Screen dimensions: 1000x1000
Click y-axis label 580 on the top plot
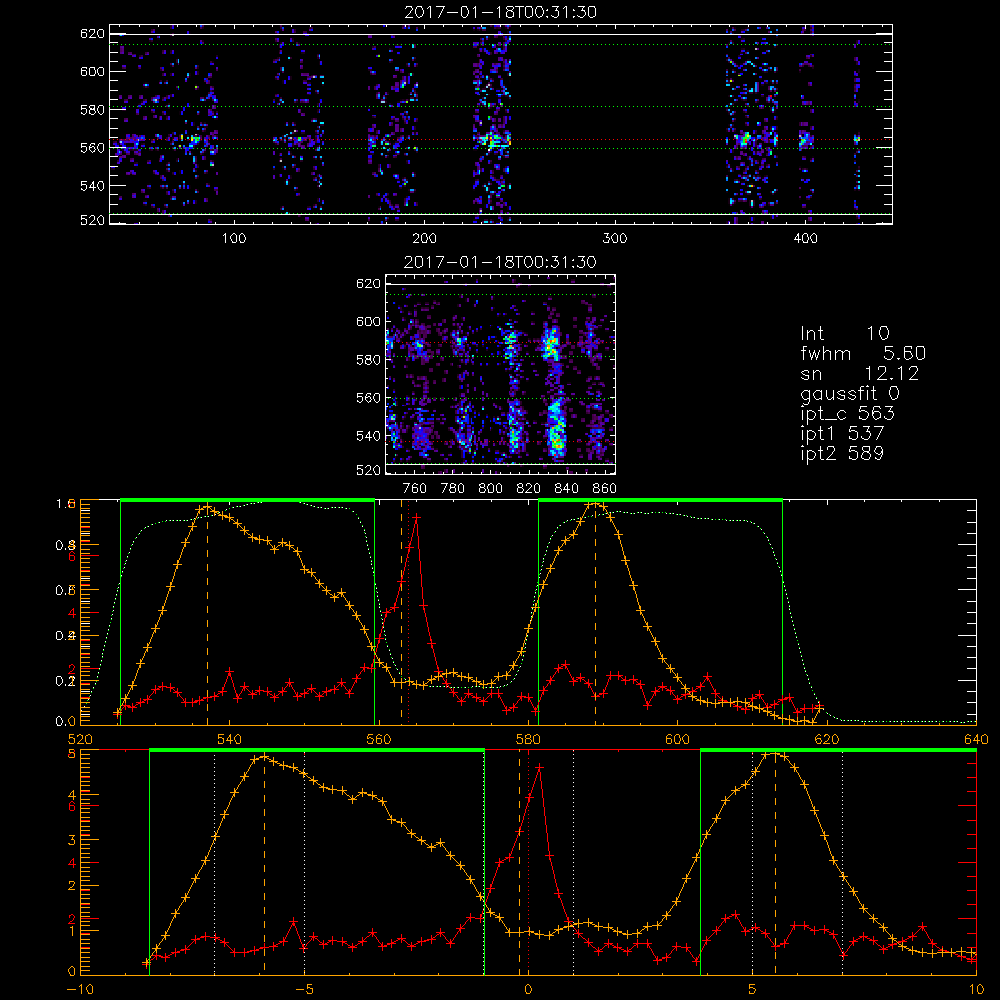92,110
